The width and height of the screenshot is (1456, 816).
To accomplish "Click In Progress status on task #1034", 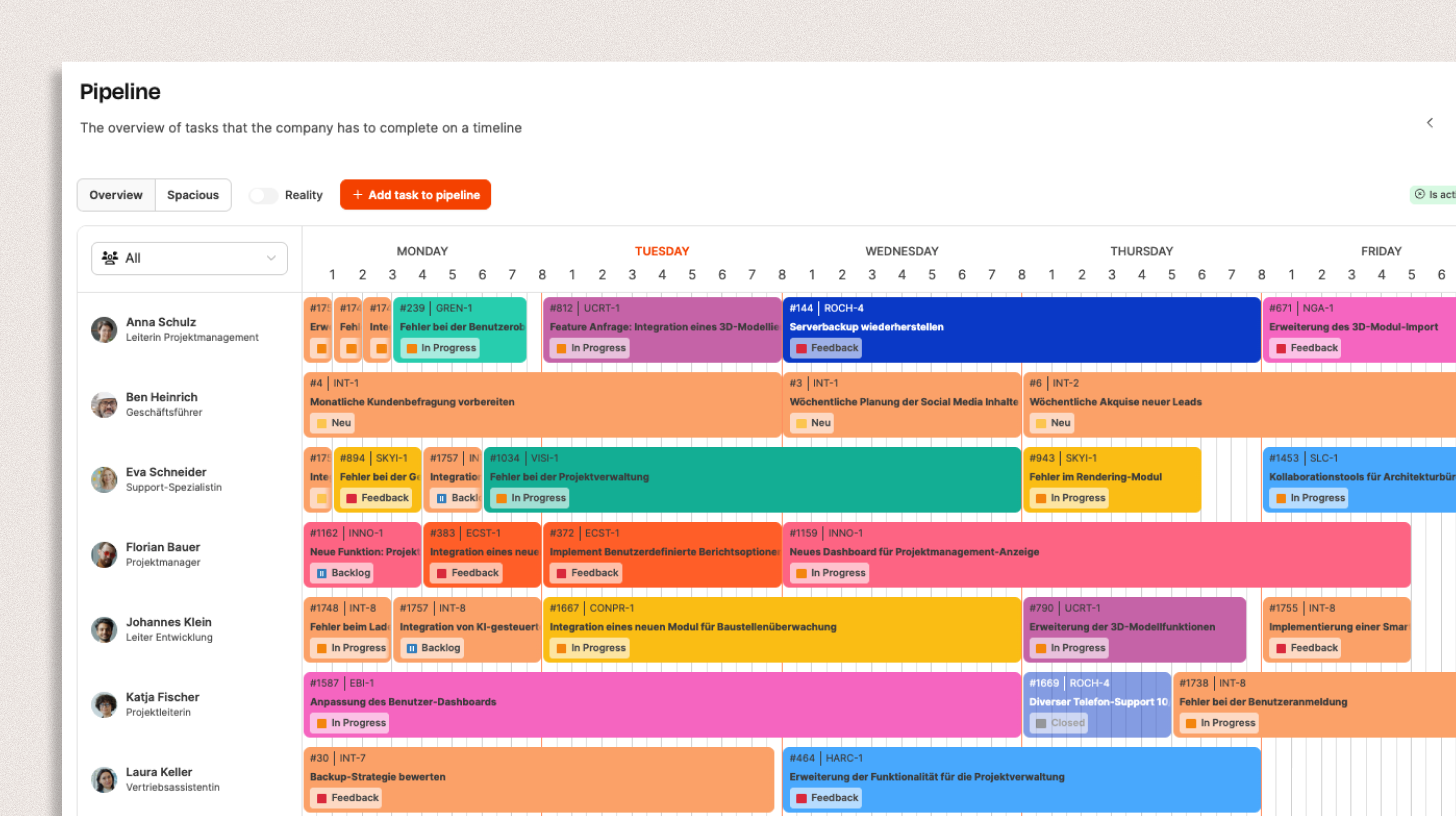I will pos(530,498).
